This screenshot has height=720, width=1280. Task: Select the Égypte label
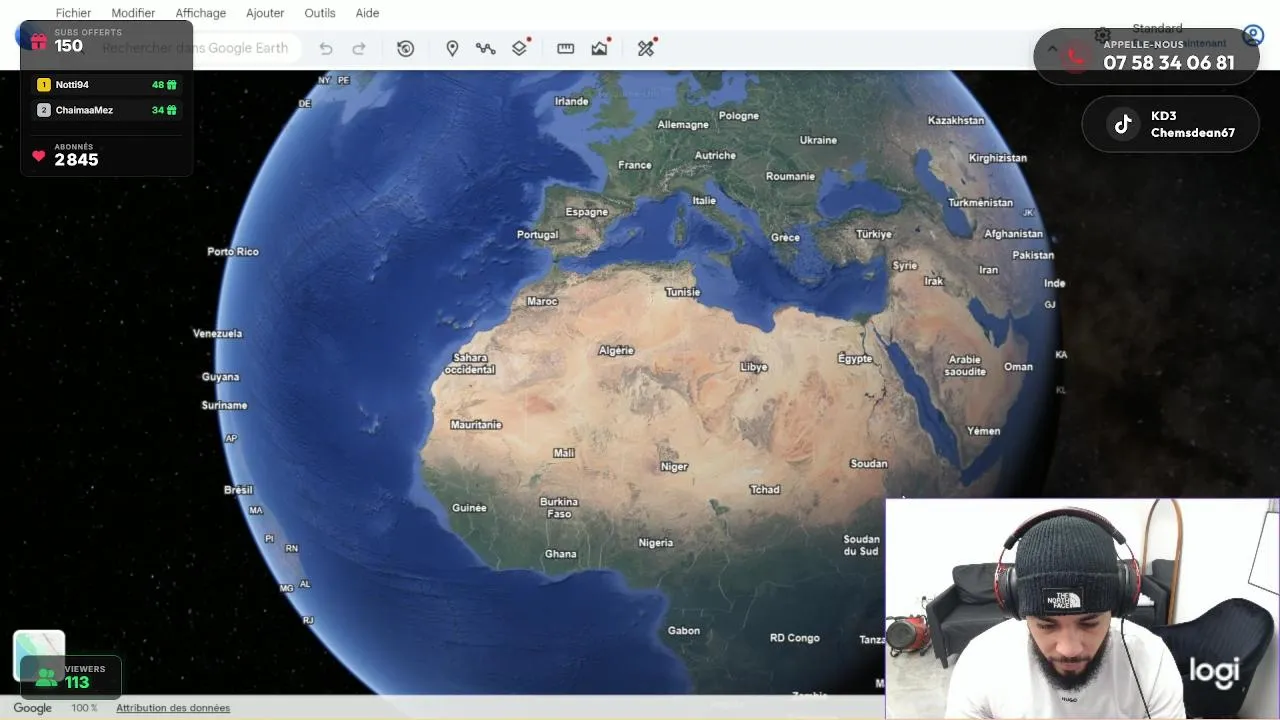pyautogui.click(x=855, y=359)
